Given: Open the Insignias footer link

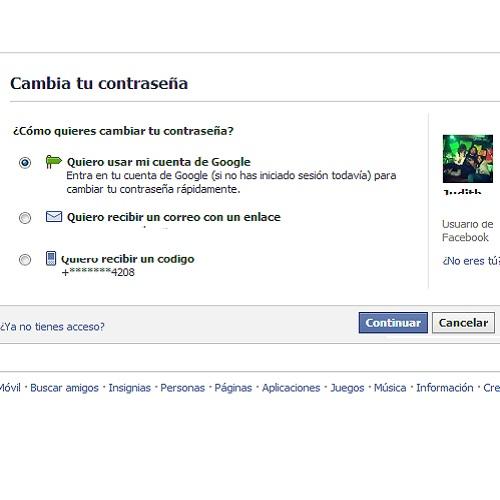Looking at the screenshot, I should [x=129, y=388].
